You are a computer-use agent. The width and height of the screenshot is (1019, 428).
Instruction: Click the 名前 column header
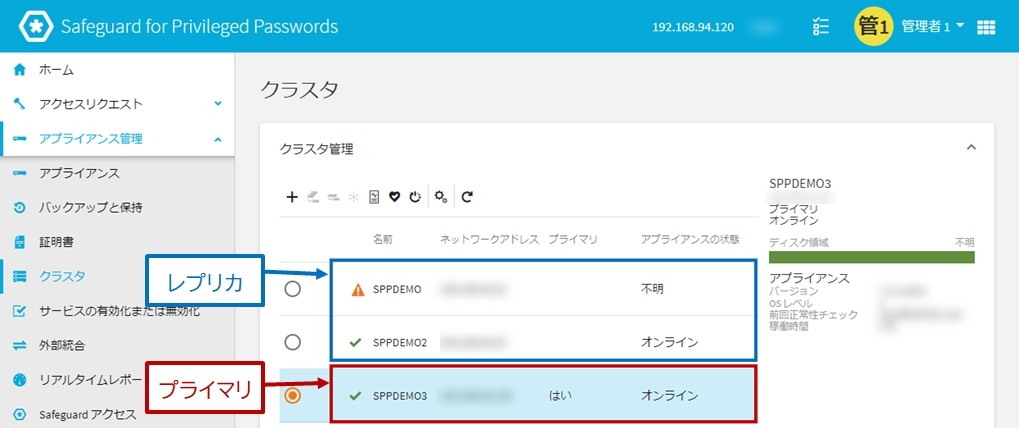[x=383, y=239]
